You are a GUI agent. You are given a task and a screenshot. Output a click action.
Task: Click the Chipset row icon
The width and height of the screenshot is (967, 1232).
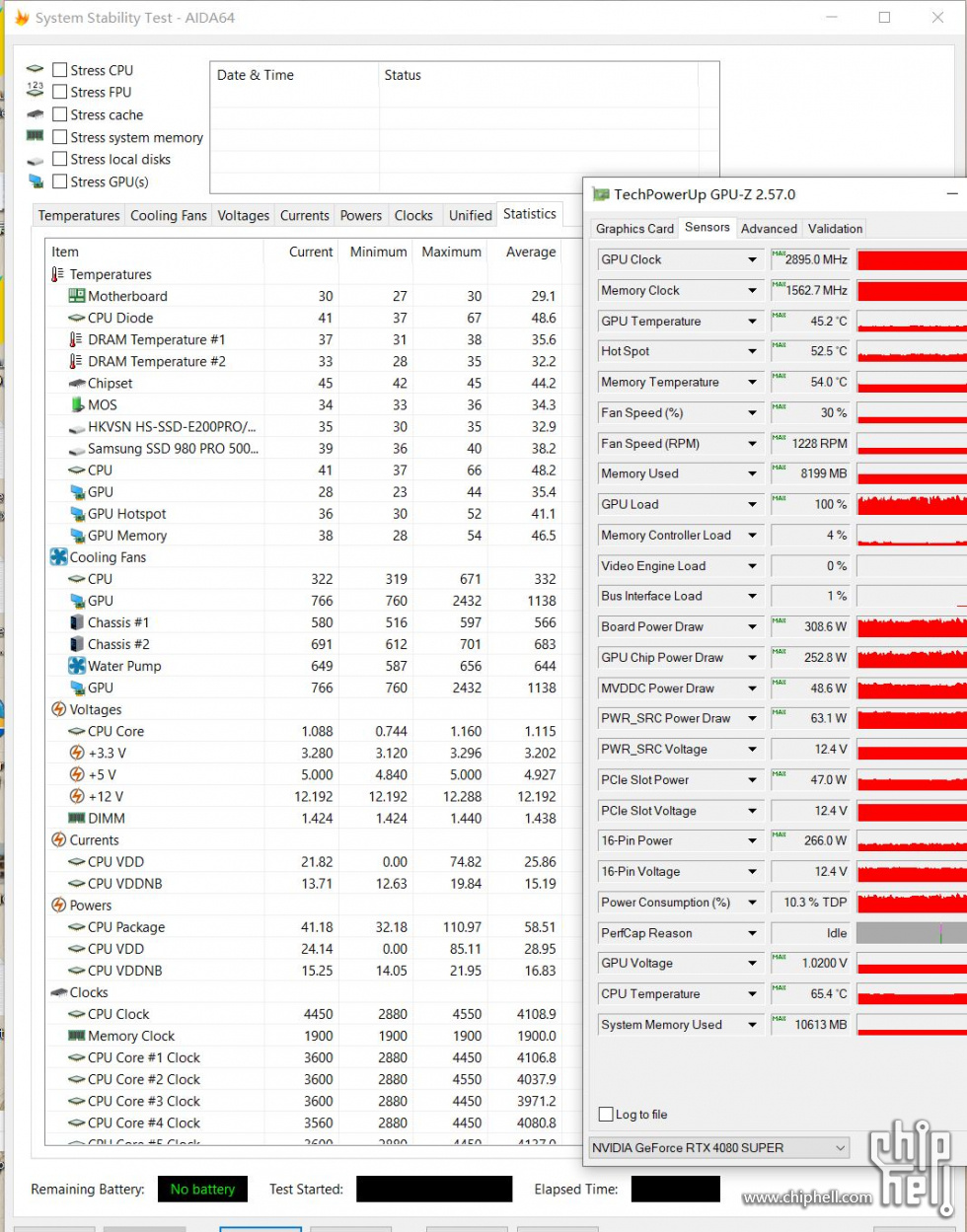click(x=77, y=383)
